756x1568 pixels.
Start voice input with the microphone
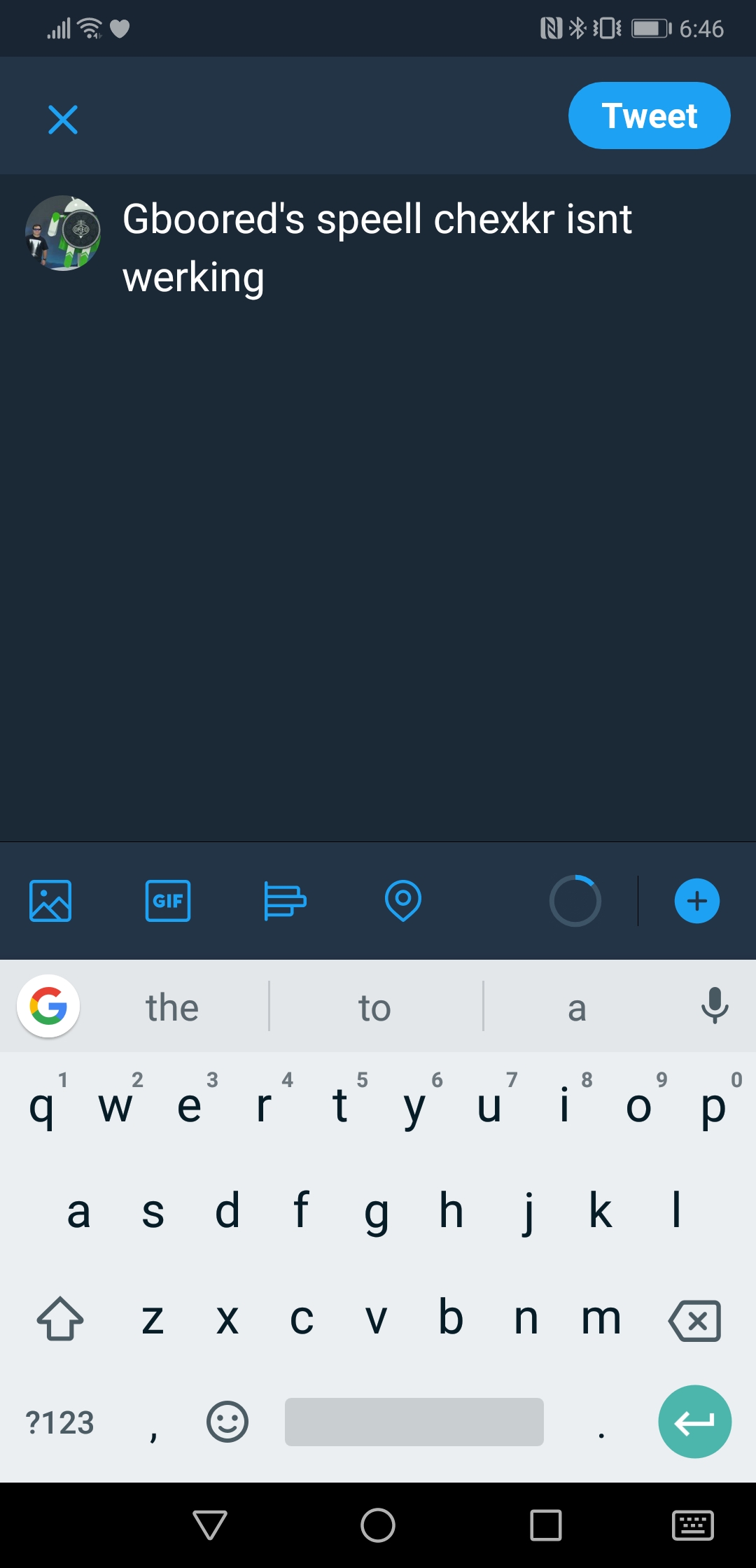click(x=715, y=1006)
